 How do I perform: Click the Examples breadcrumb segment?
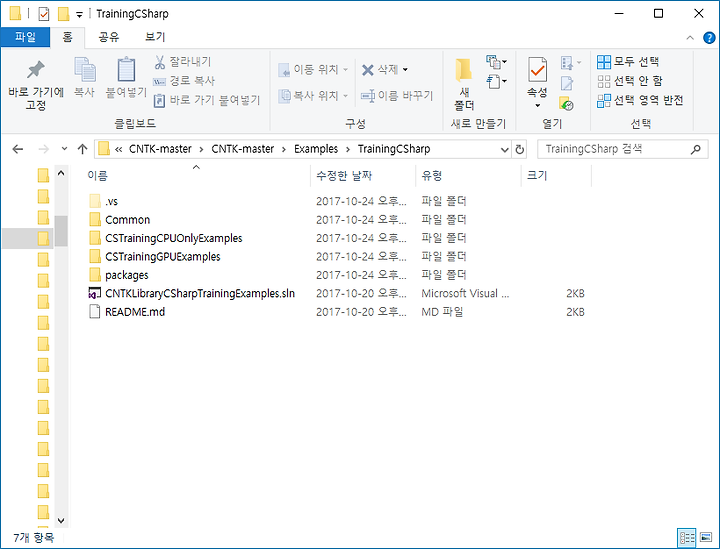click(316, 149)
